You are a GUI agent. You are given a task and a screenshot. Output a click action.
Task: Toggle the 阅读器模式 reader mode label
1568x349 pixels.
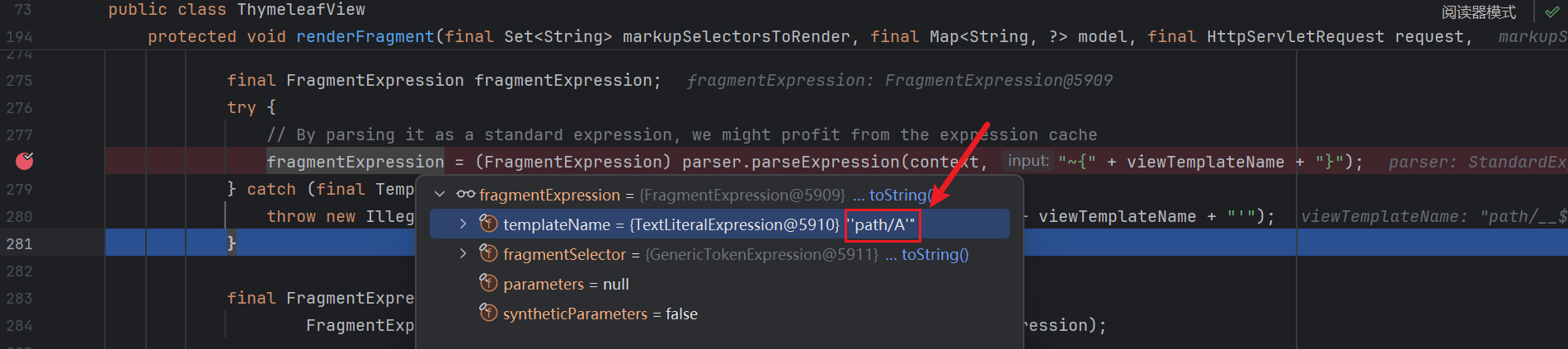[1478, 12]
